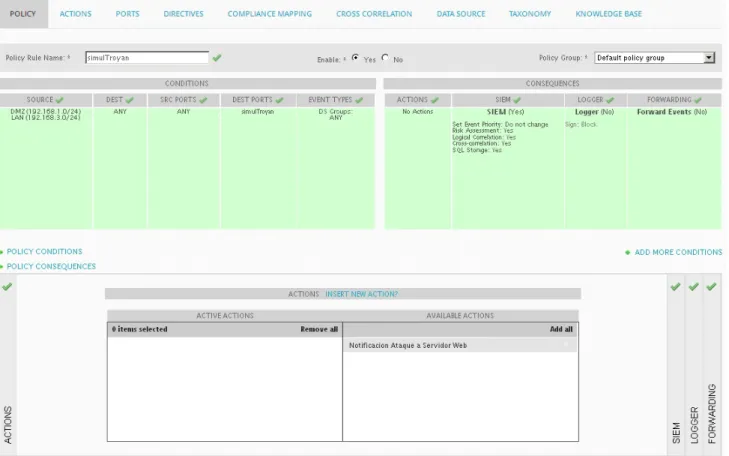Open the Actions tab
Viewport: 729px width, 456px height.
(x=75, y=14)
